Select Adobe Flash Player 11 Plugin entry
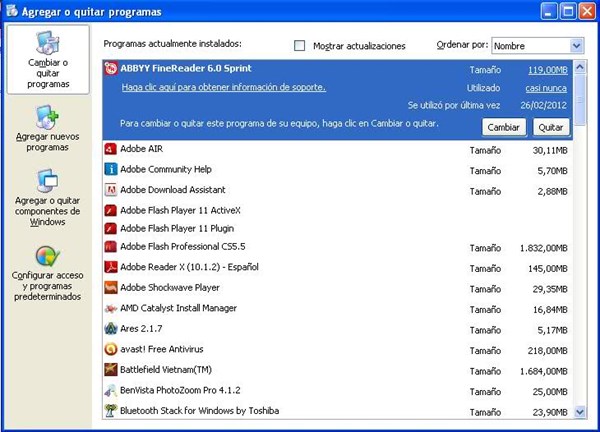Image resolution: width=600 pixels, height=432 pixels. click(x=177, y=228)
